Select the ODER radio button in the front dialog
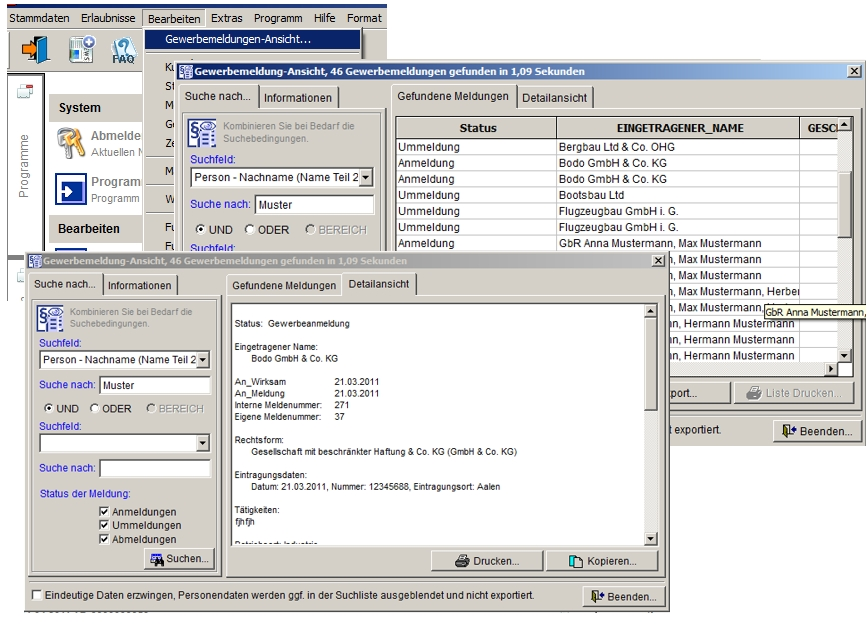The height and width of the screenshot is (628, 868). [95, 408]
